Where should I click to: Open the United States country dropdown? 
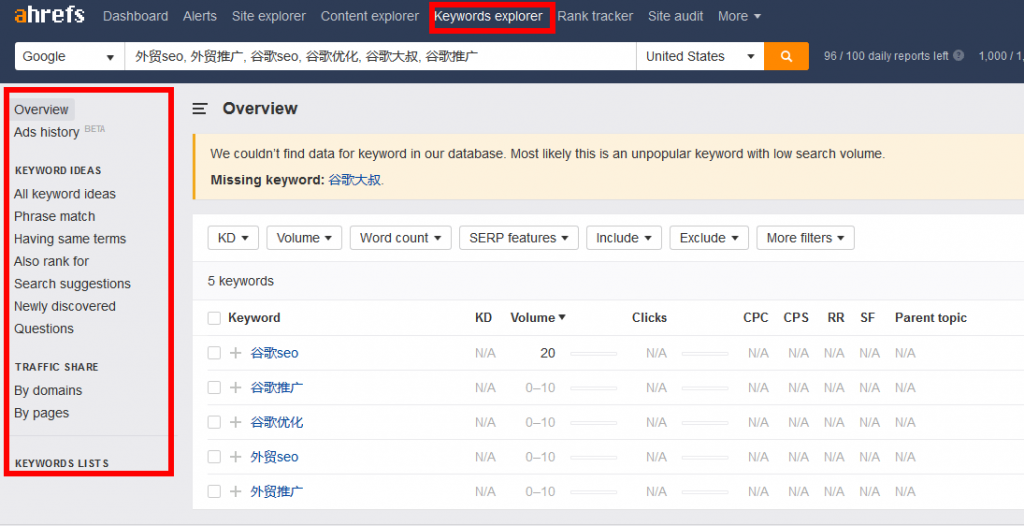[700, 56]
